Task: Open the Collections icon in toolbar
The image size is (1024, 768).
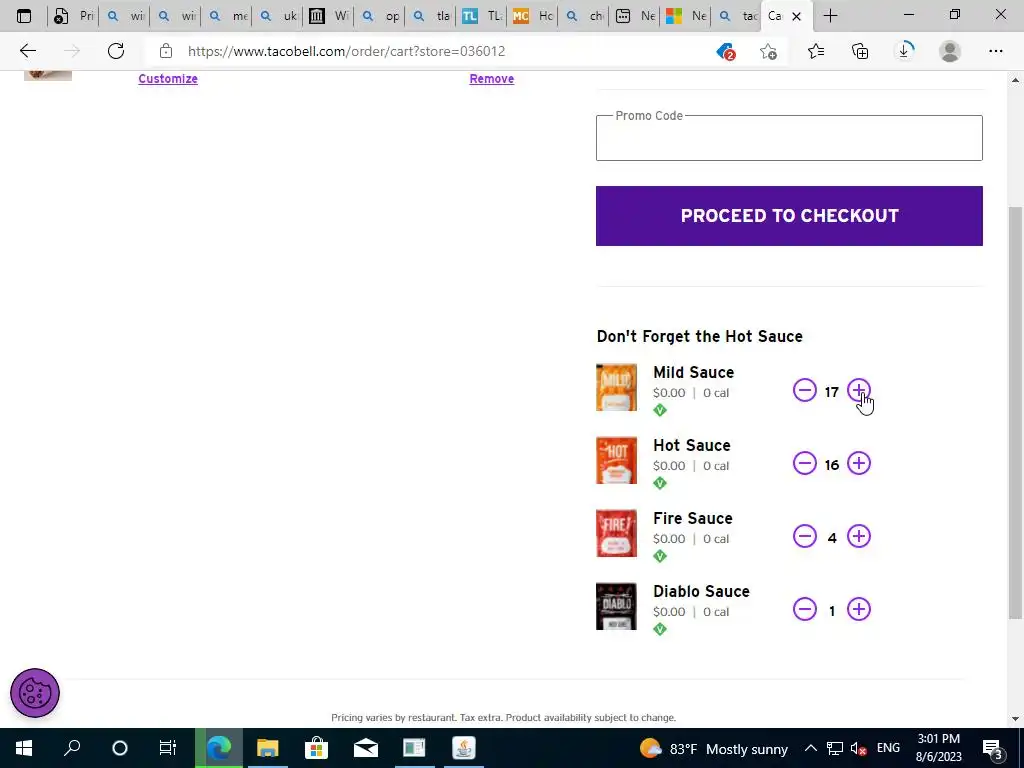Action: (860, 51)
